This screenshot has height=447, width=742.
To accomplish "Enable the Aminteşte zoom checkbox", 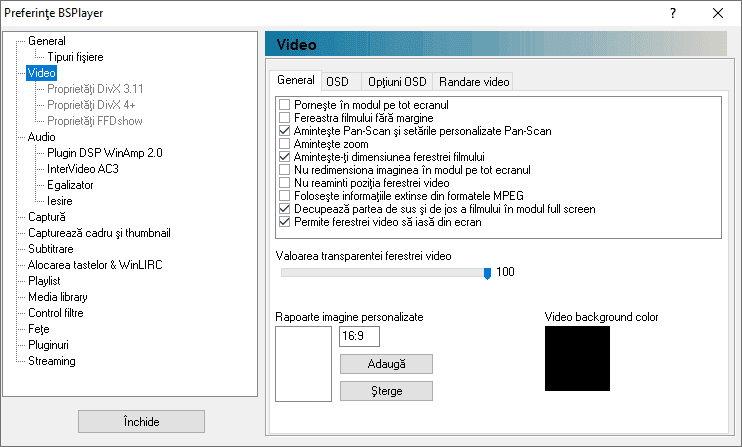I will pos(284,143).
